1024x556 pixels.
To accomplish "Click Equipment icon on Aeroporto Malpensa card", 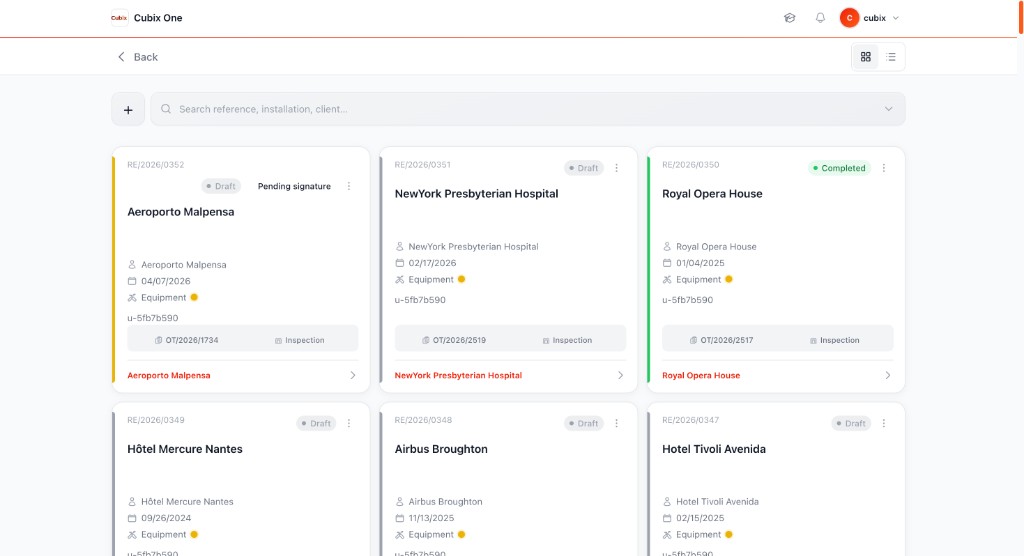I will 132,297.
